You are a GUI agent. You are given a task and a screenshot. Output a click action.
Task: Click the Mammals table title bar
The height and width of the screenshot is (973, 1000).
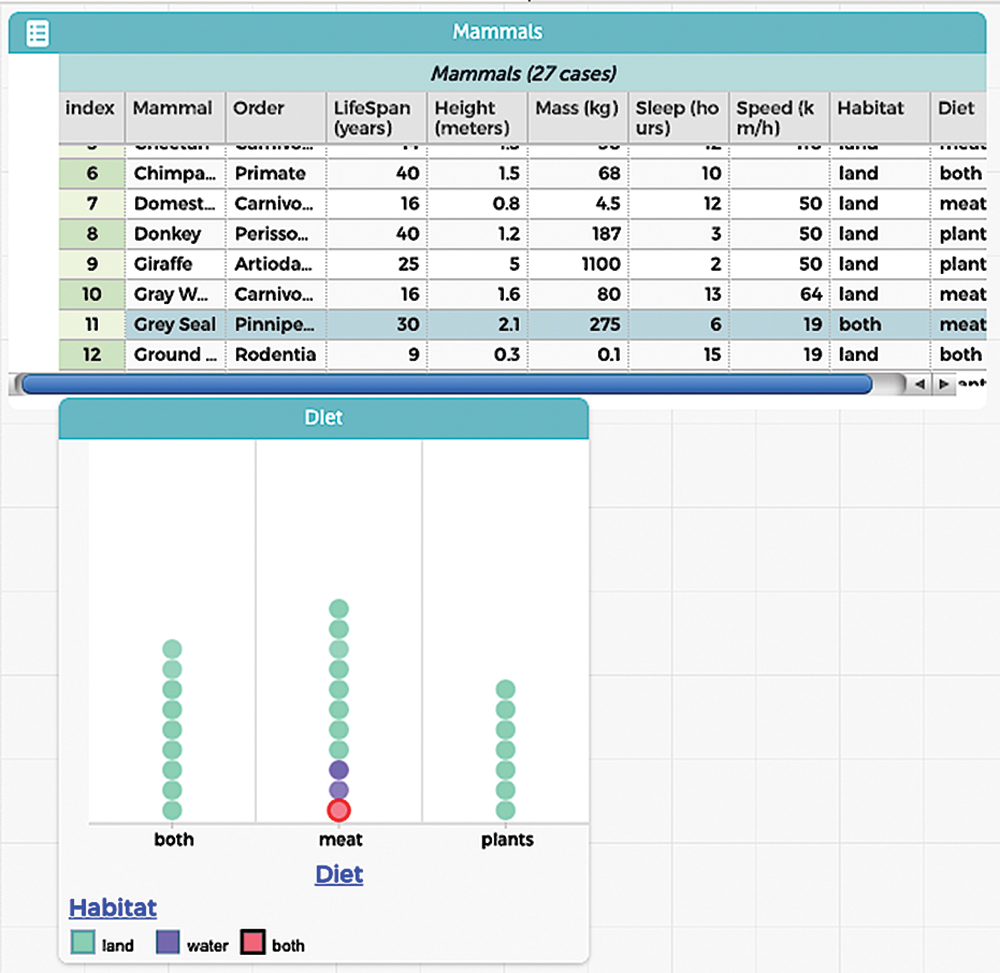pos(497,32)
